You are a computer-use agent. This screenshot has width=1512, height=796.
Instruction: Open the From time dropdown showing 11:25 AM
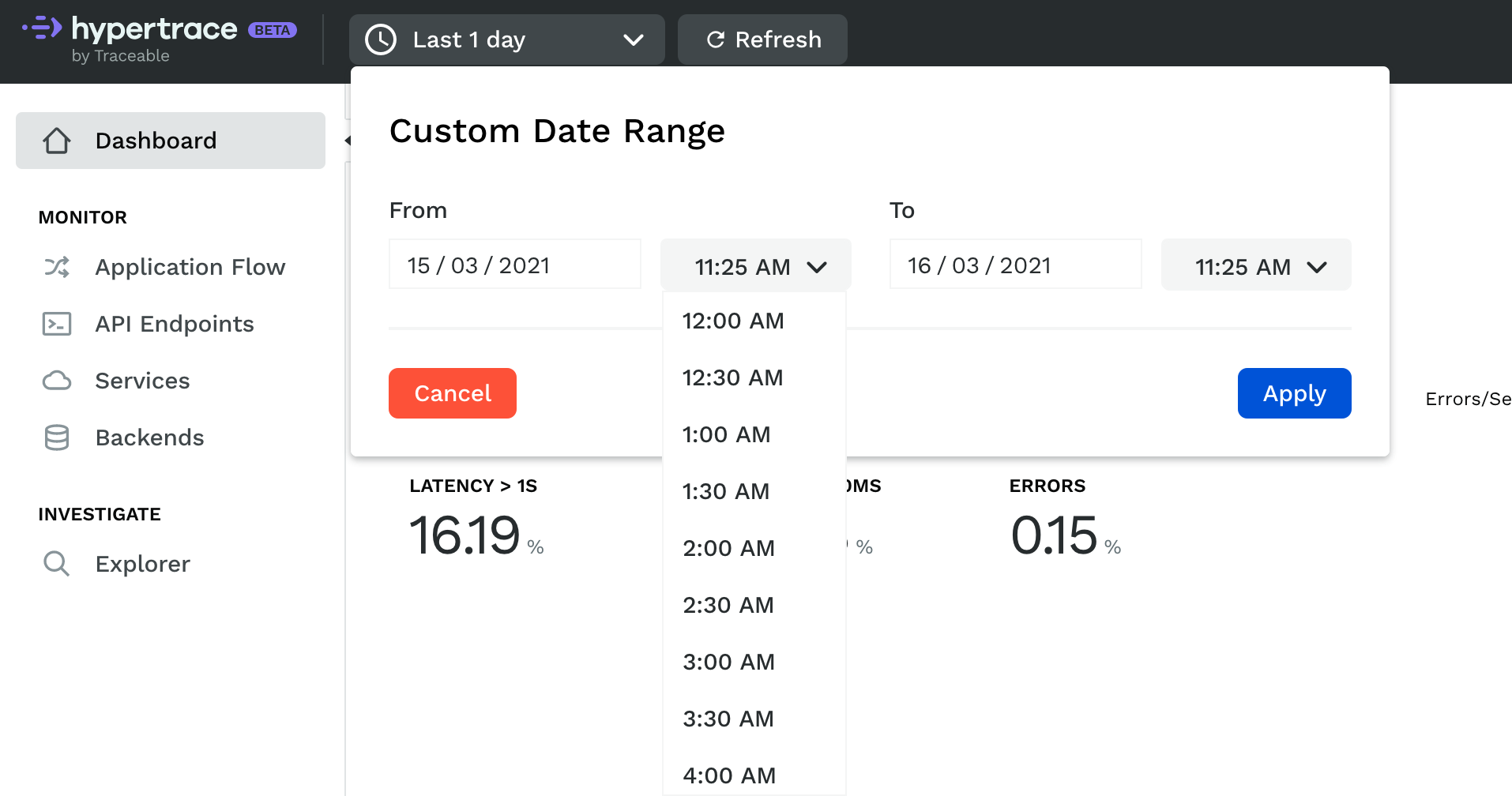coord(754,266)
